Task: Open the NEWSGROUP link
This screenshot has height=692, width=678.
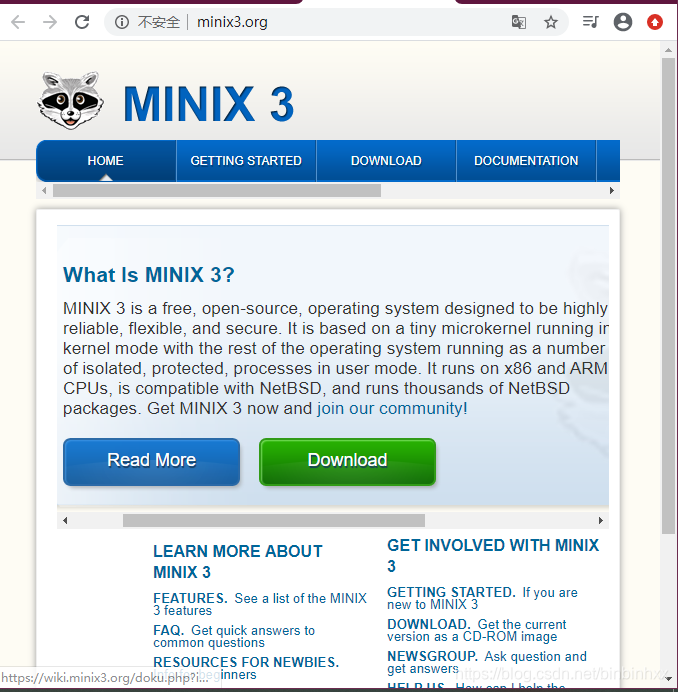Action: click(x=433, y=656)
